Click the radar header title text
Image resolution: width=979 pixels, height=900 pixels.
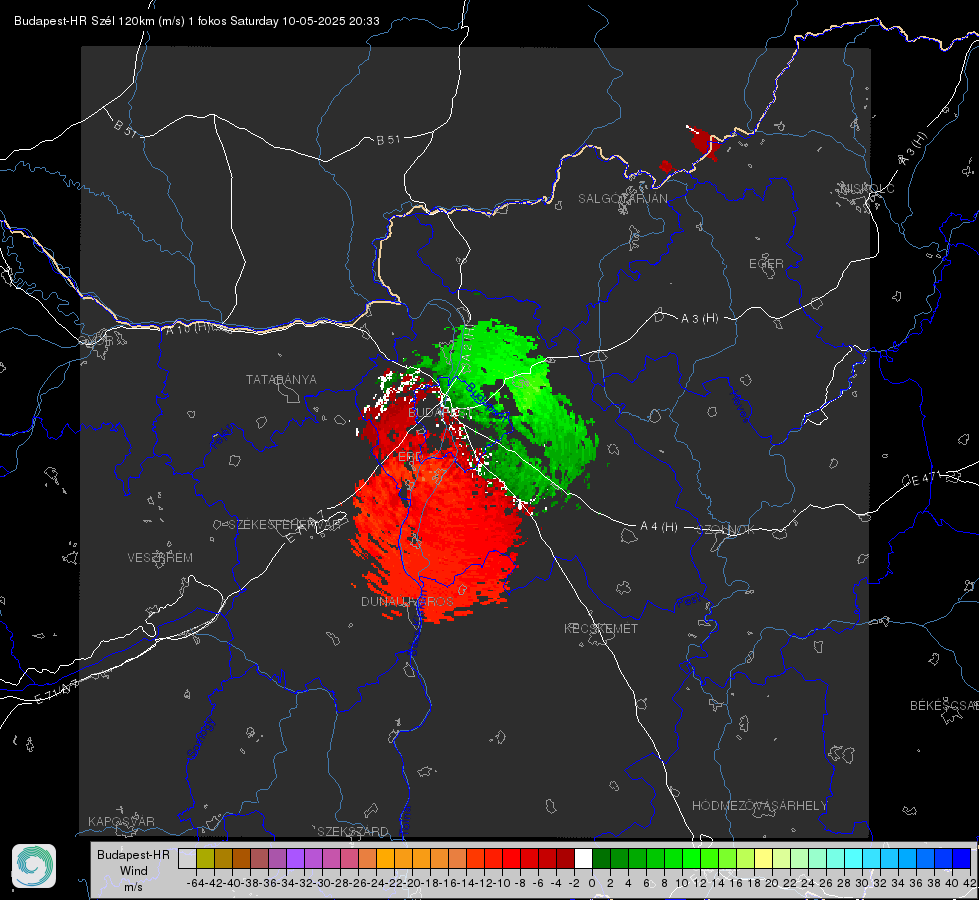197,21
